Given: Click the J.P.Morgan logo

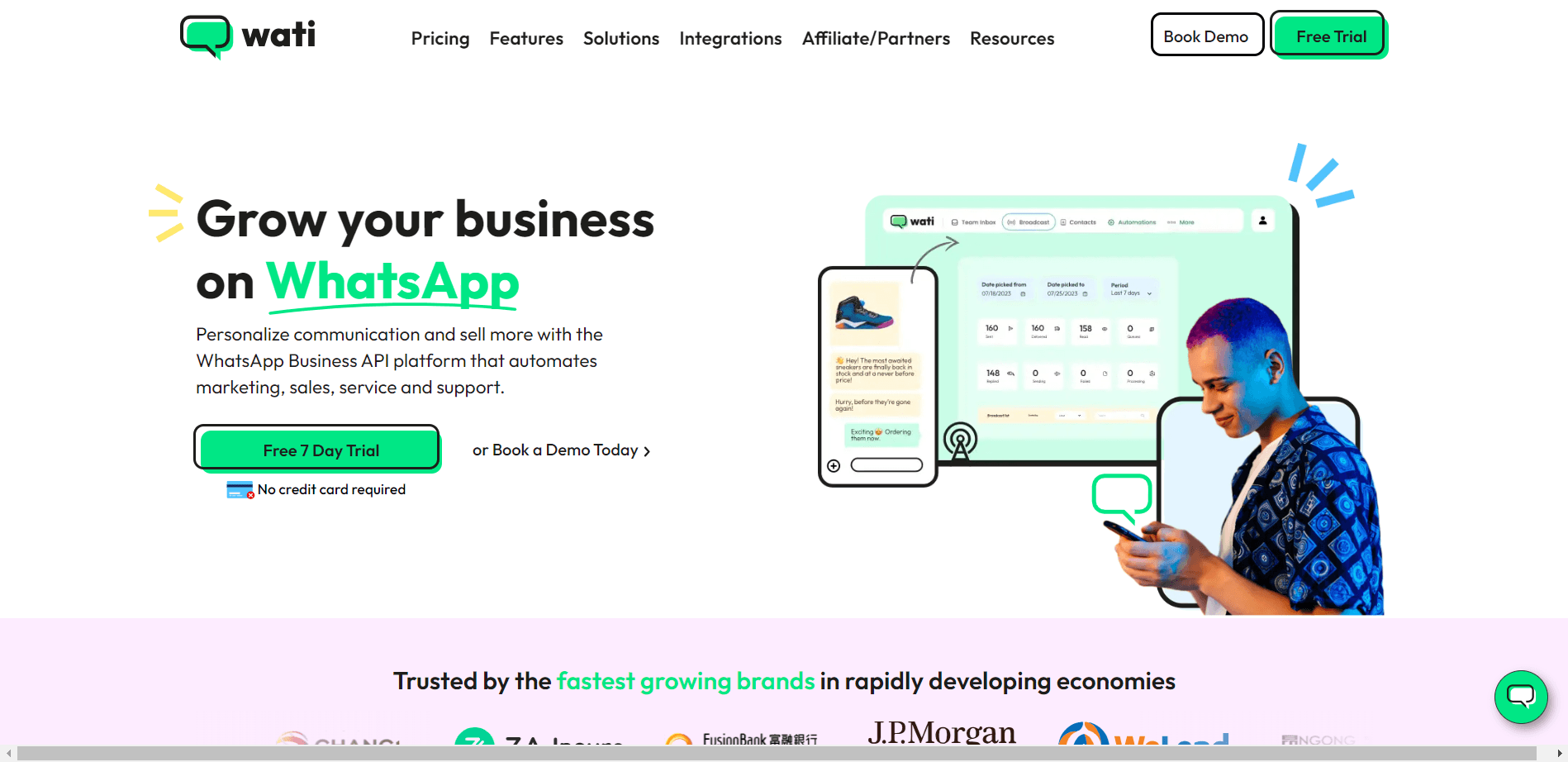Looking at the screenshot, I should (x=942, y=732).
